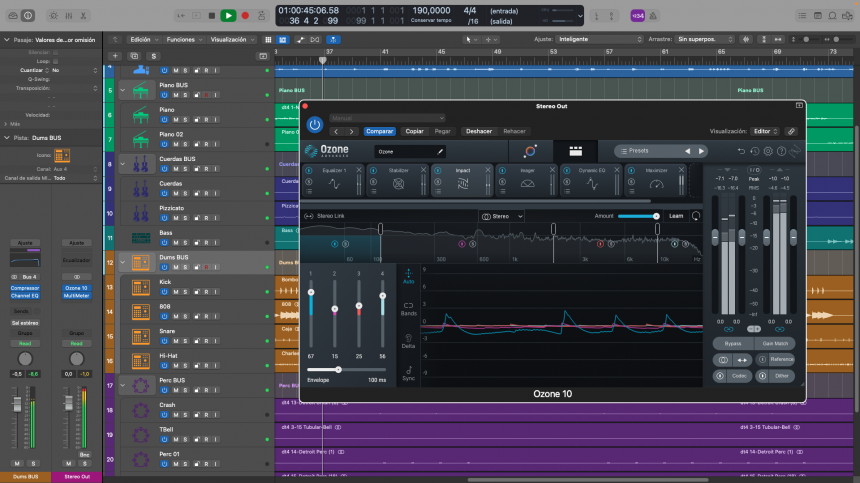Viewport: 860px width, 483px height.
Task: Click the Piano 02 track icon
Action: coord(140,139)
